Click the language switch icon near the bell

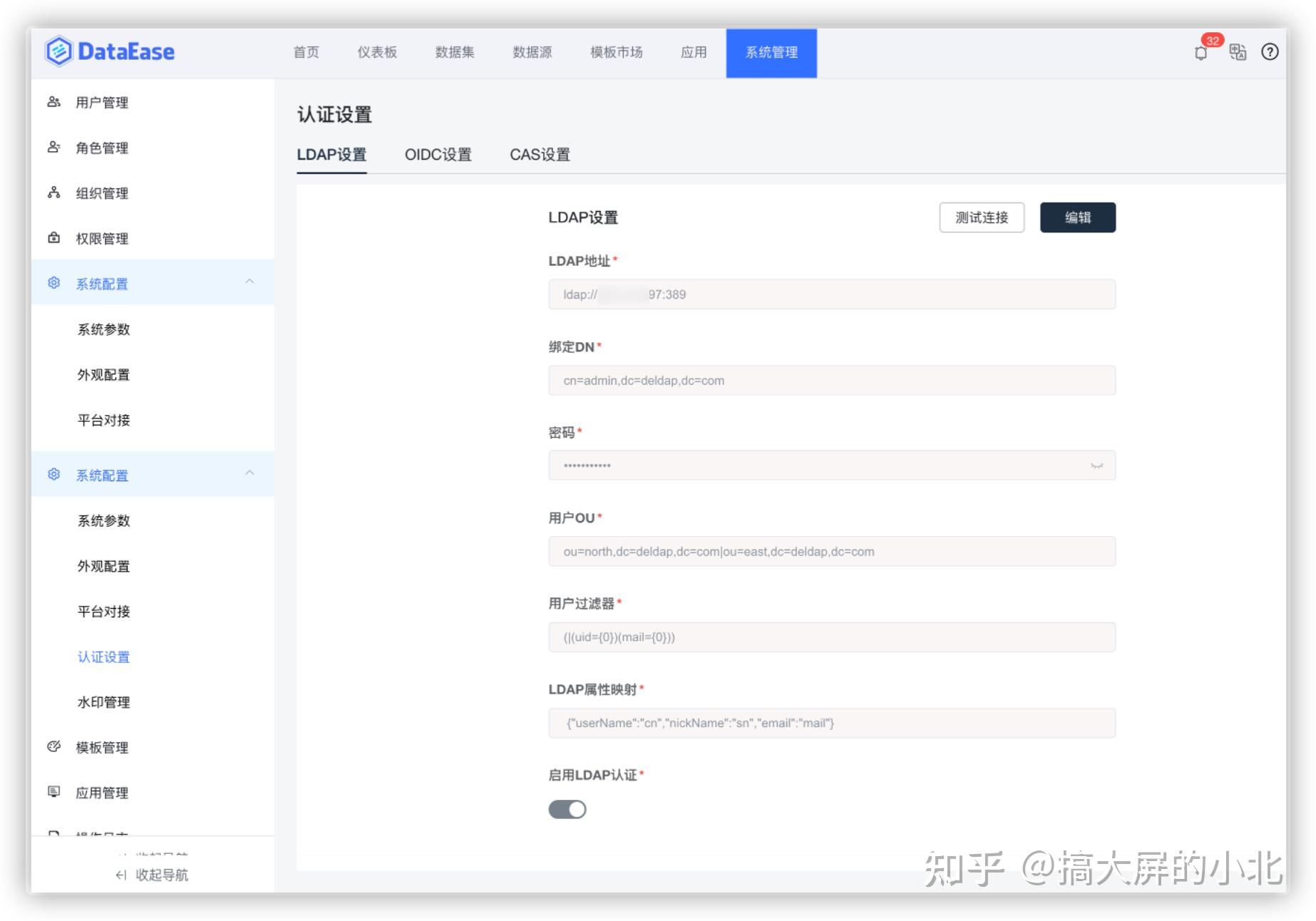(1238, 52)
